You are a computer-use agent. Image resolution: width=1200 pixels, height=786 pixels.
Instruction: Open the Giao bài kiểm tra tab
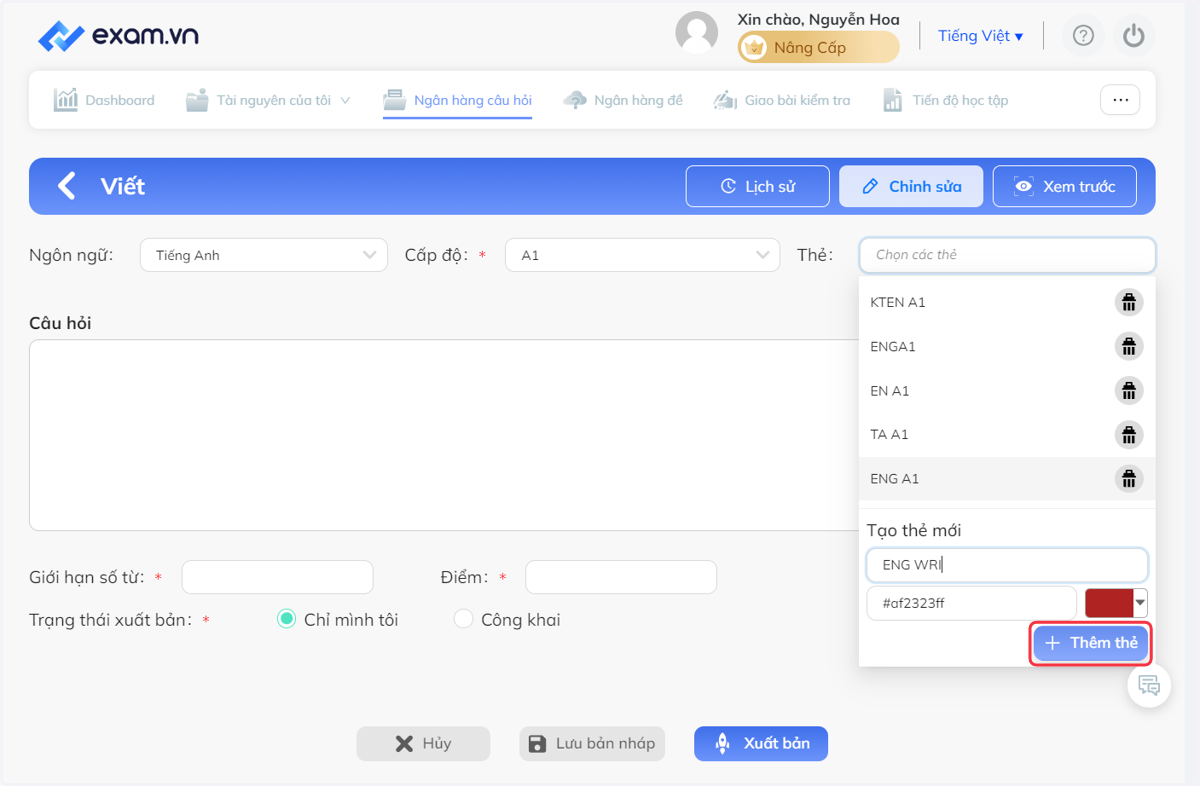[781, 100]
